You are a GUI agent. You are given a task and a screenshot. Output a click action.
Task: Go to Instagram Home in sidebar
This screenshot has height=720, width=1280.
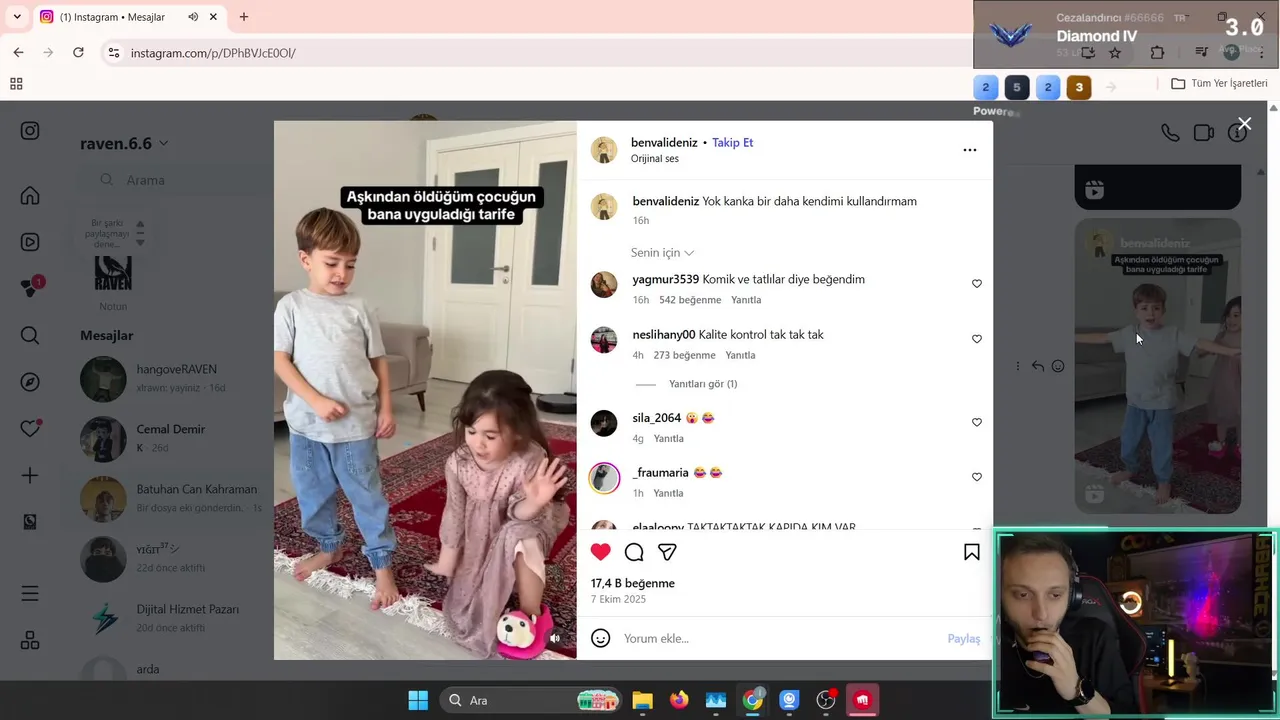pyautogui.click(x=30, y=196)
